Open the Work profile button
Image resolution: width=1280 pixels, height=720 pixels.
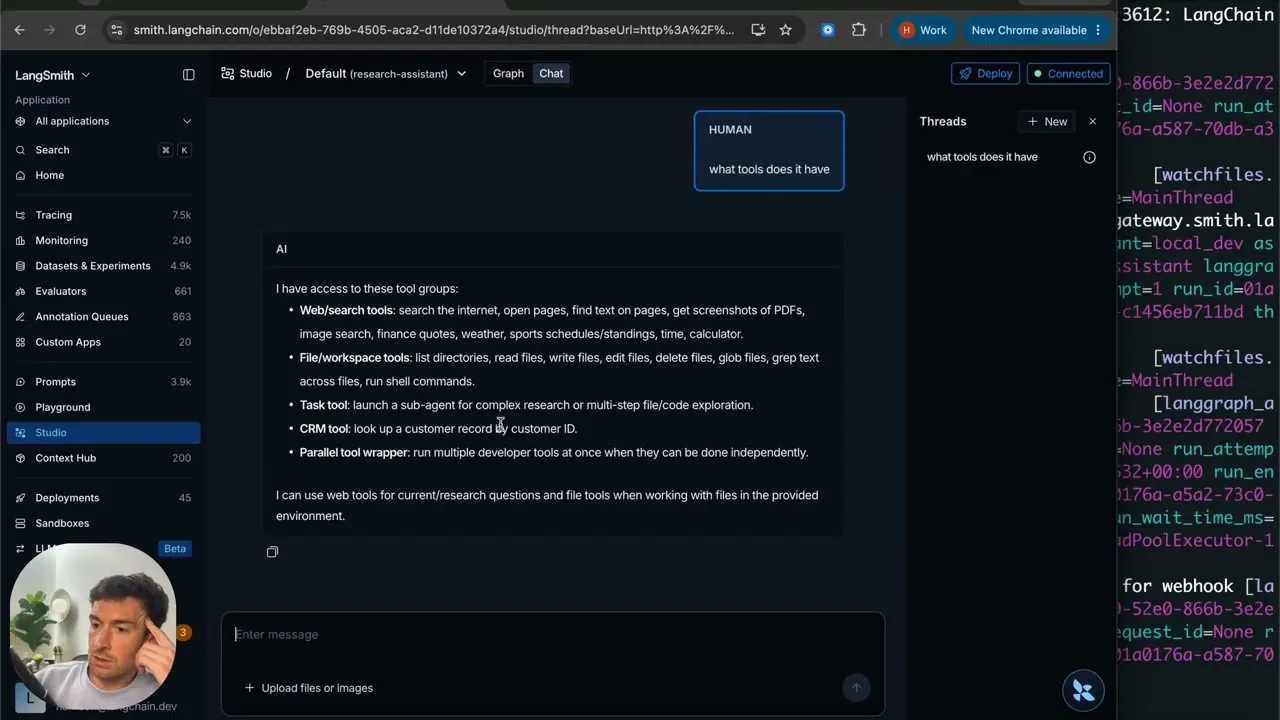[x=923, y=30]
